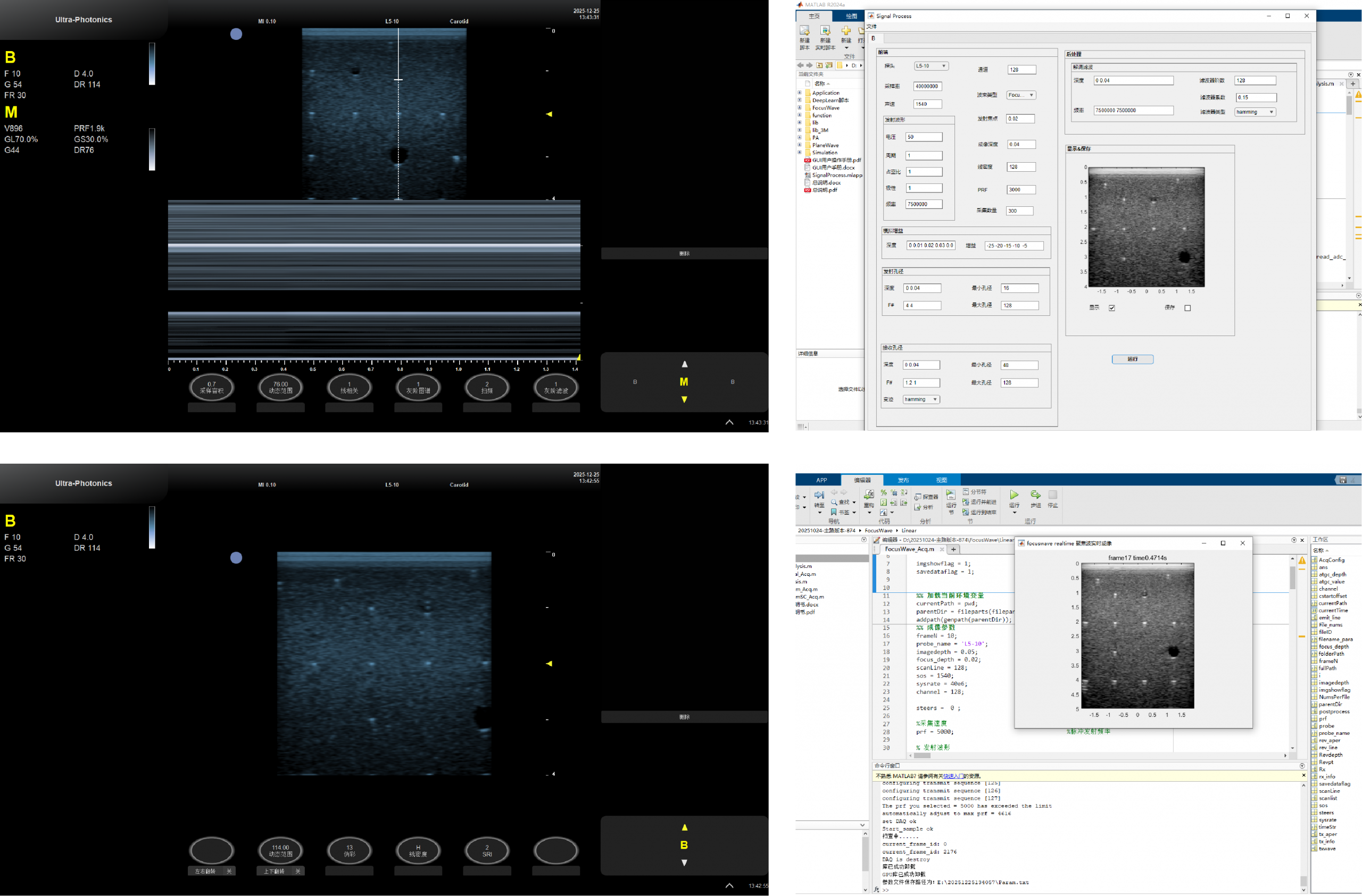Open the 探头 L5-10 probe dropdown

pyautogui.click(x=931, y=66)
